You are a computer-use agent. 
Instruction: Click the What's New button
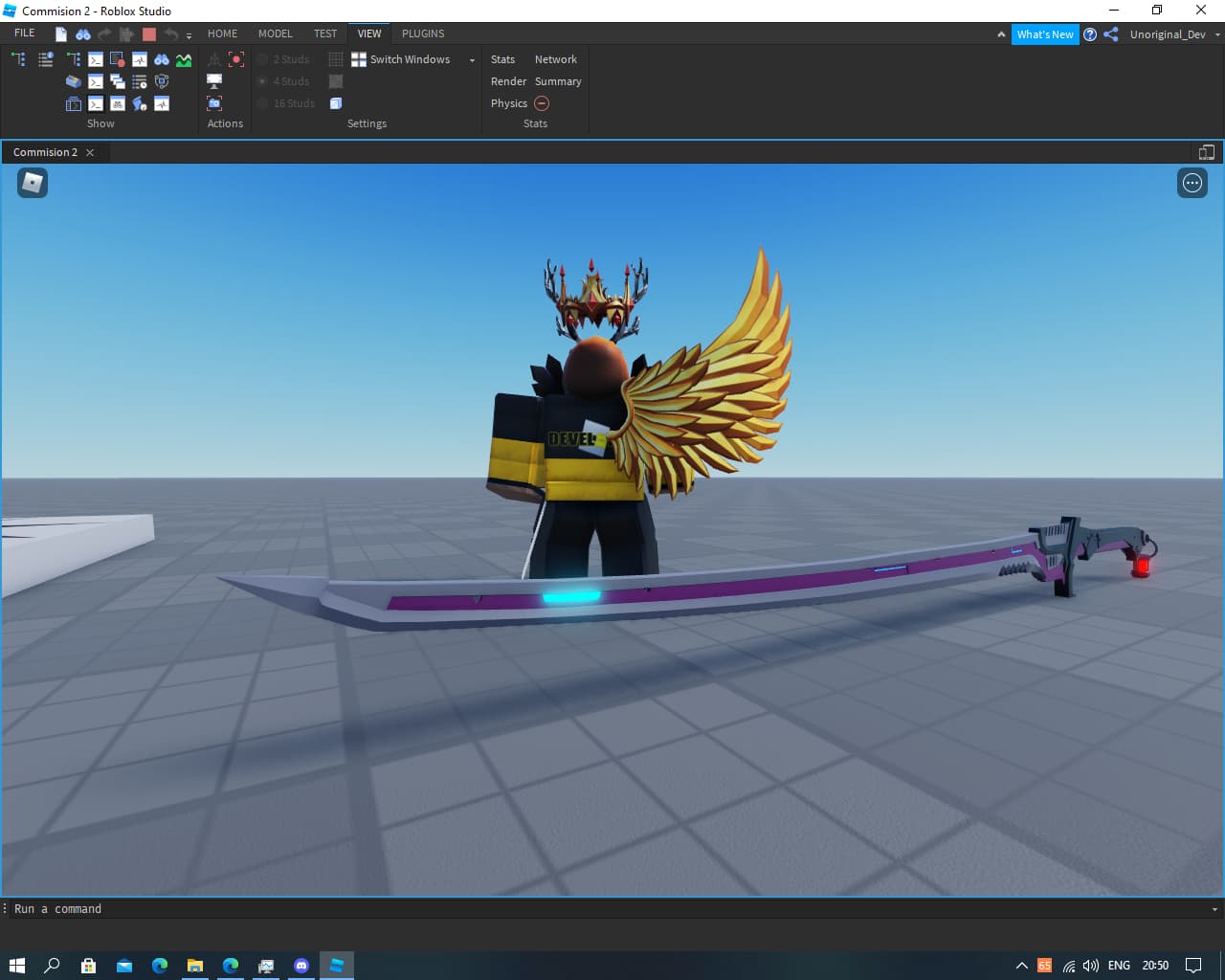(x=1045, y=34)
